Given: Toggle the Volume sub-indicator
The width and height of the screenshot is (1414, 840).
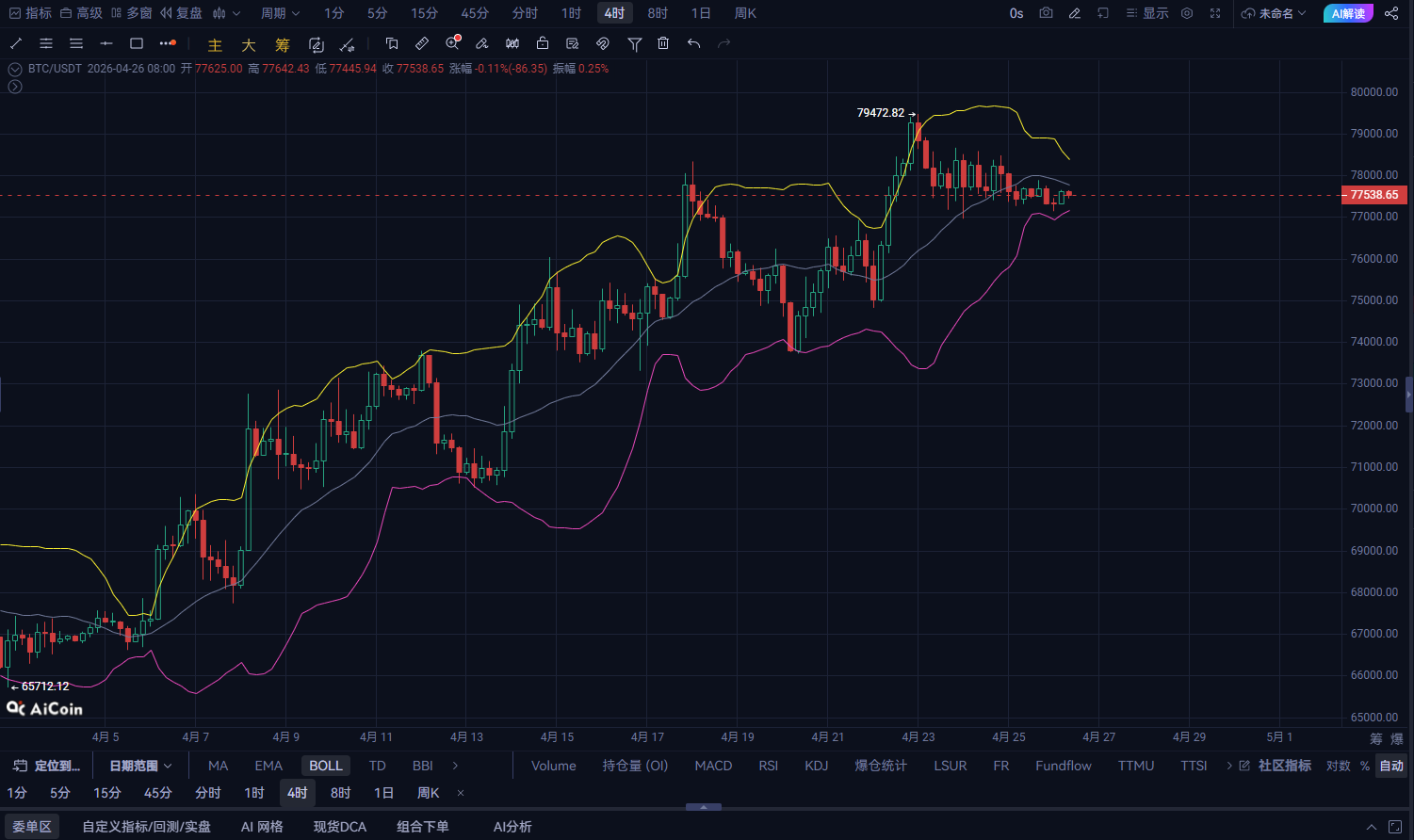Looking at the screenshot, I should [554, 766].
